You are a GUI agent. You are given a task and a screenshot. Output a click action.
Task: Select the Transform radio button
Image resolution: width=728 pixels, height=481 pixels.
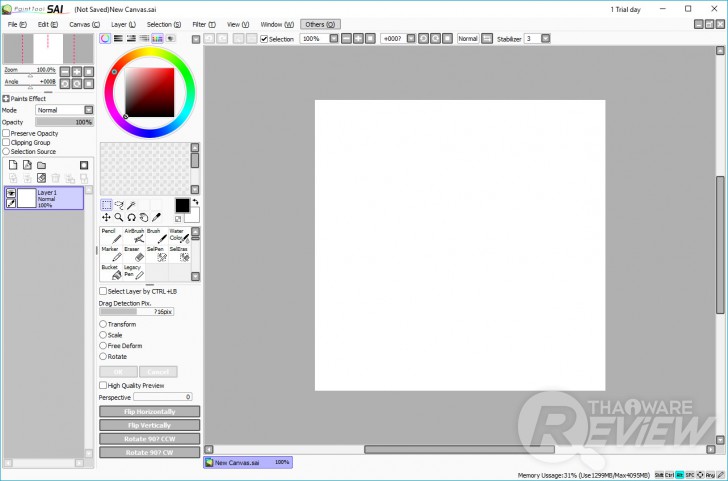(x=103, y=324)
